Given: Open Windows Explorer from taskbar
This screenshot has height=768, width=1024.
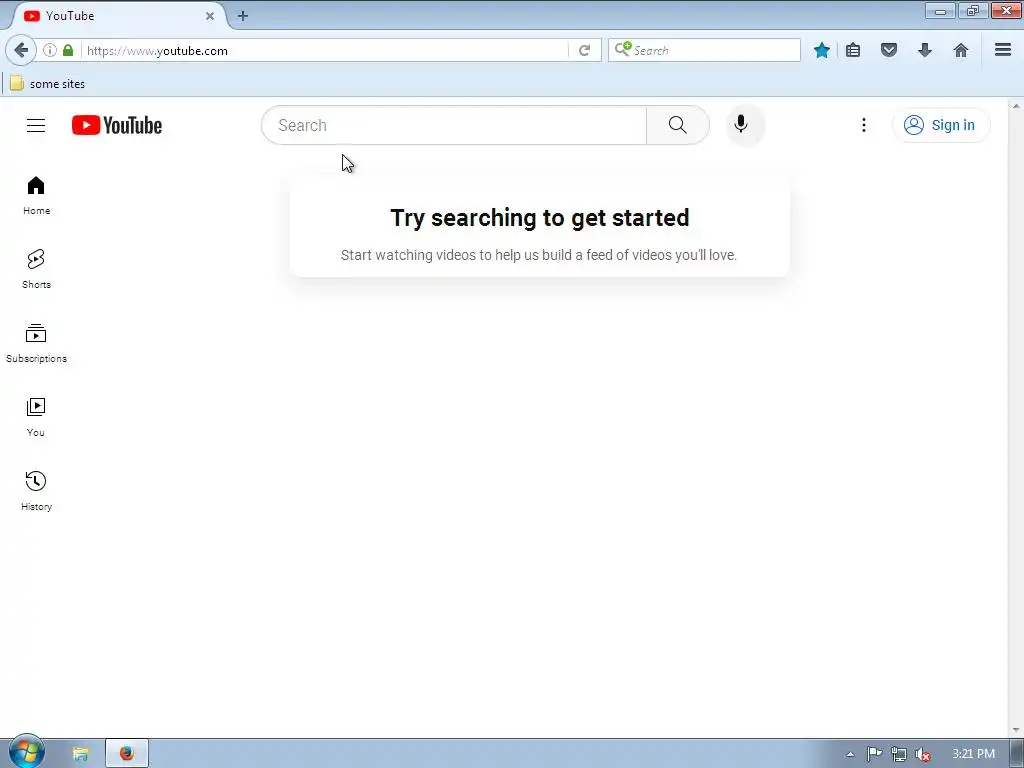Looking at the screenshot, I should 80,754.
